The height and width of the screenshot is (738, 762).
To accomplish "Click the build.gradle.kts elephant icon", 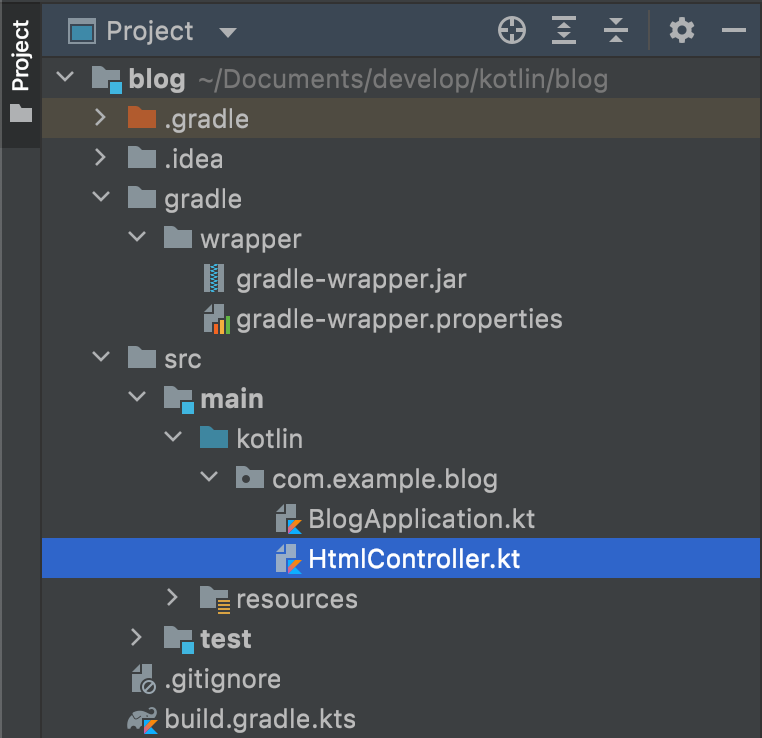I will click(x=142, y=720).
